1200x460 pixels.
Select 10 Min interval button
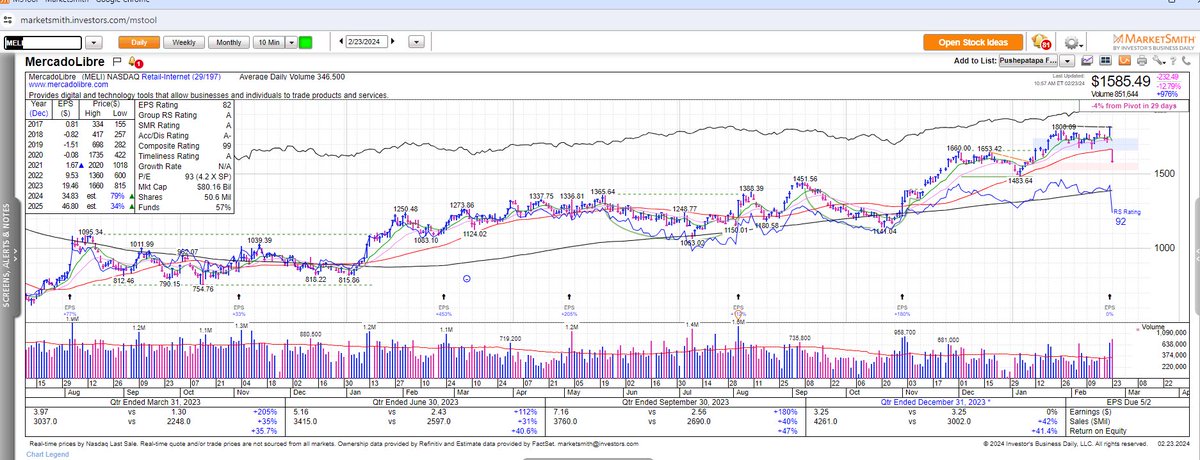tap(269, 42)
